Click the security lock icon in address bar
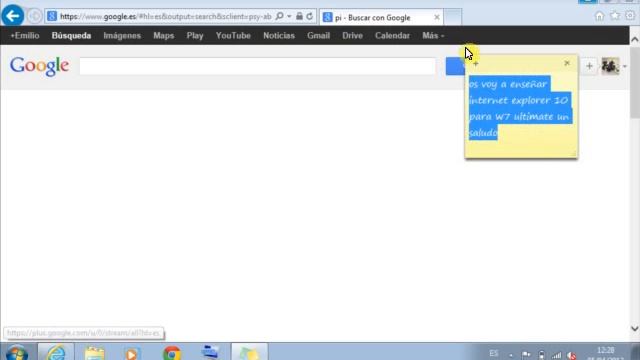Viewport: 640px width, 360px height. pyautogui.click(x=299, y=16)
